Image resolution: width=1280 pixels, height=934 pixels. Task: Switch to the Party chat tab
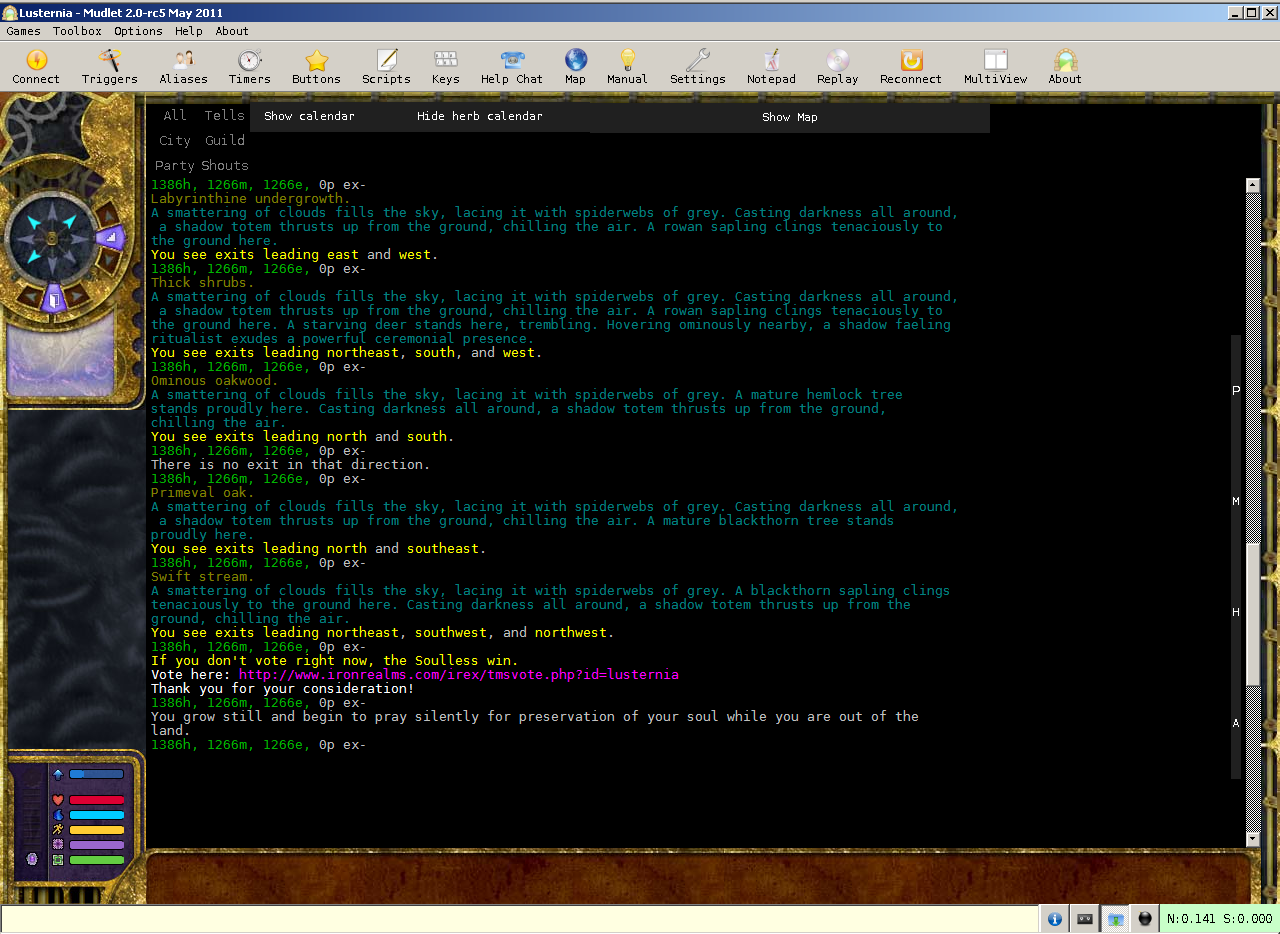(175, 165)
